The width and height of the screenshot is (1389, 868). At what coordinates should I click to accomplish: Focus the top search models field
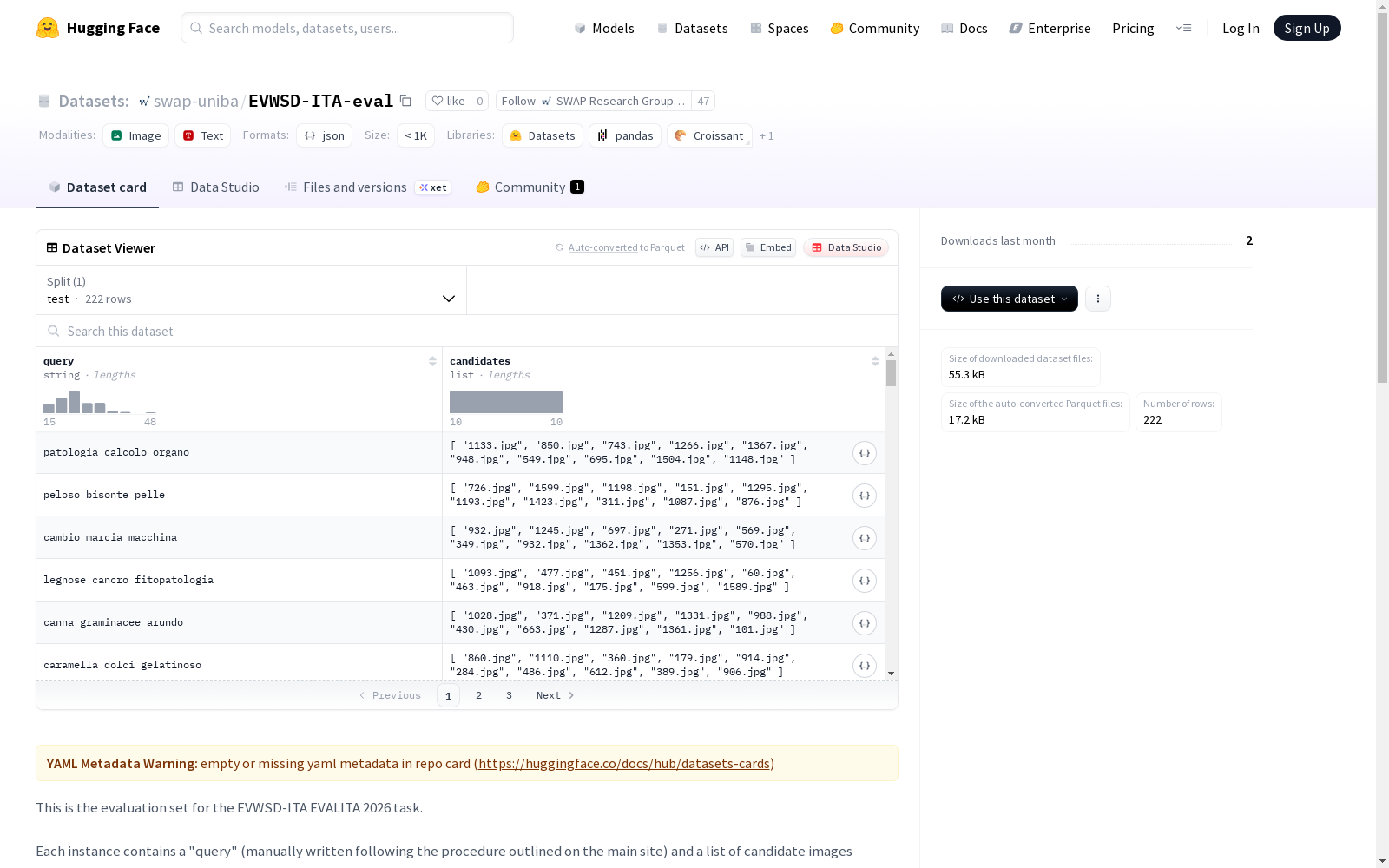coord(347,28)
